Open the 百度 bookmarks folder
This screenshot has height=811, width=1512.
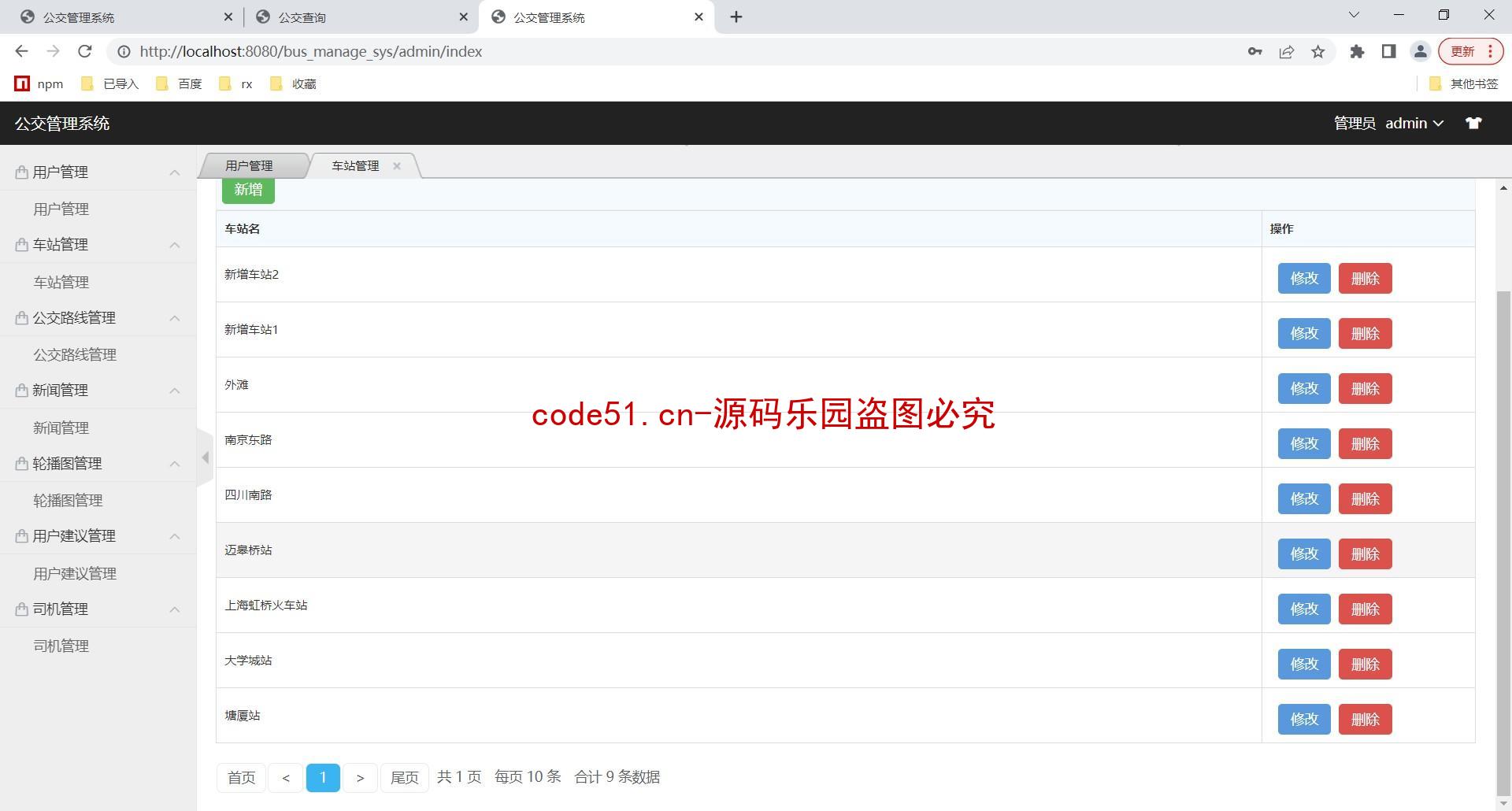180,83
